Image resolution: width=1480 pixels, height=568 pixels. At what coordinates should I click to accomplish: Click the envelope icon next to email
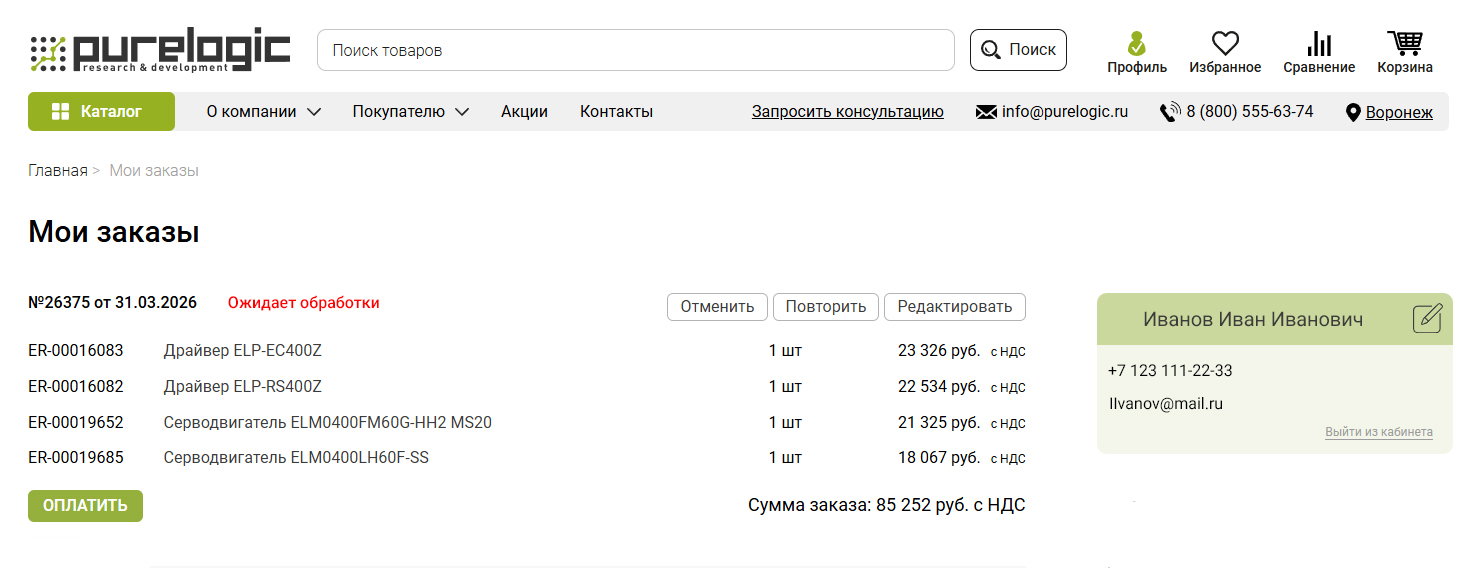coord(986,112)
